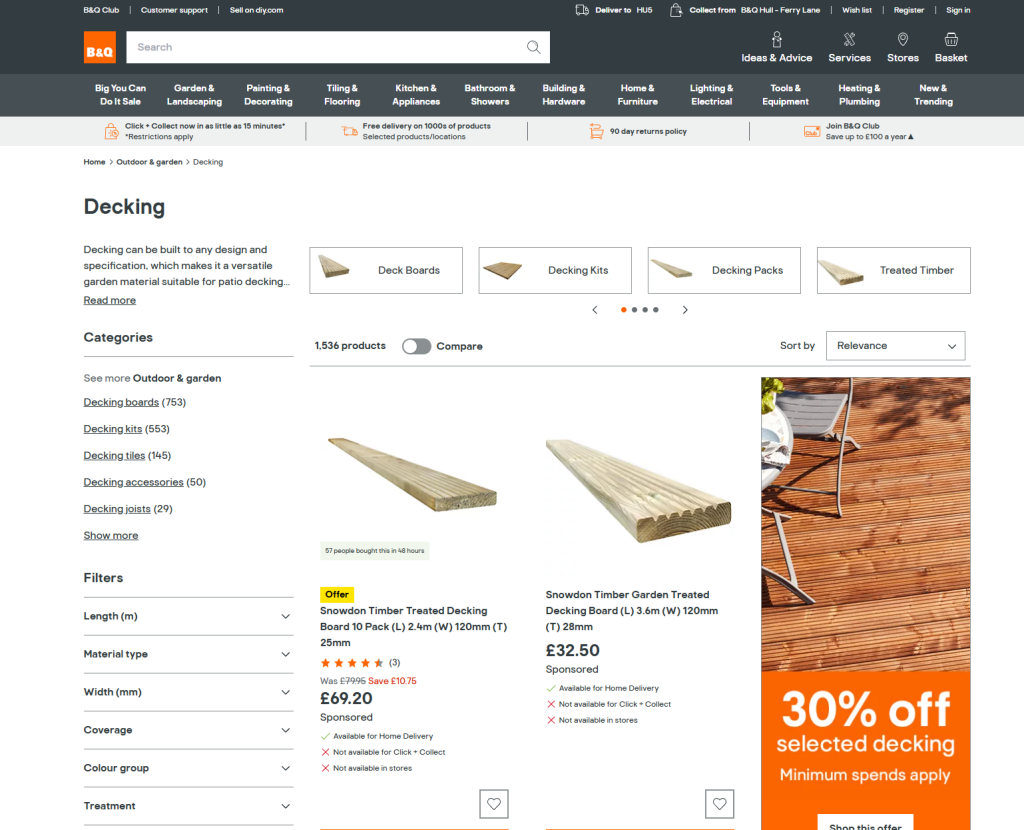Click into the Search input field
Screen dimensions: 1024x830
point(327,47)
